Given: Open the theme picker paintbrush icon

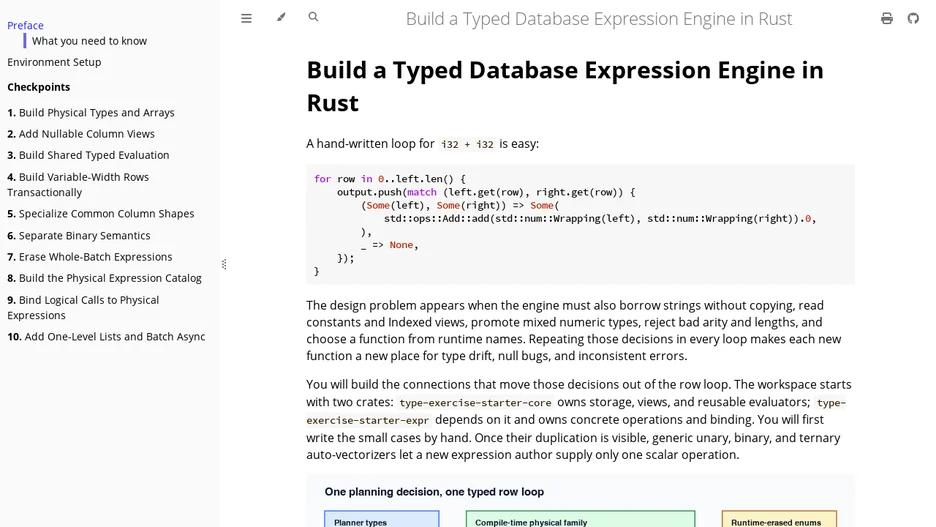Looking at the screenshot, I should click(281, 17).
